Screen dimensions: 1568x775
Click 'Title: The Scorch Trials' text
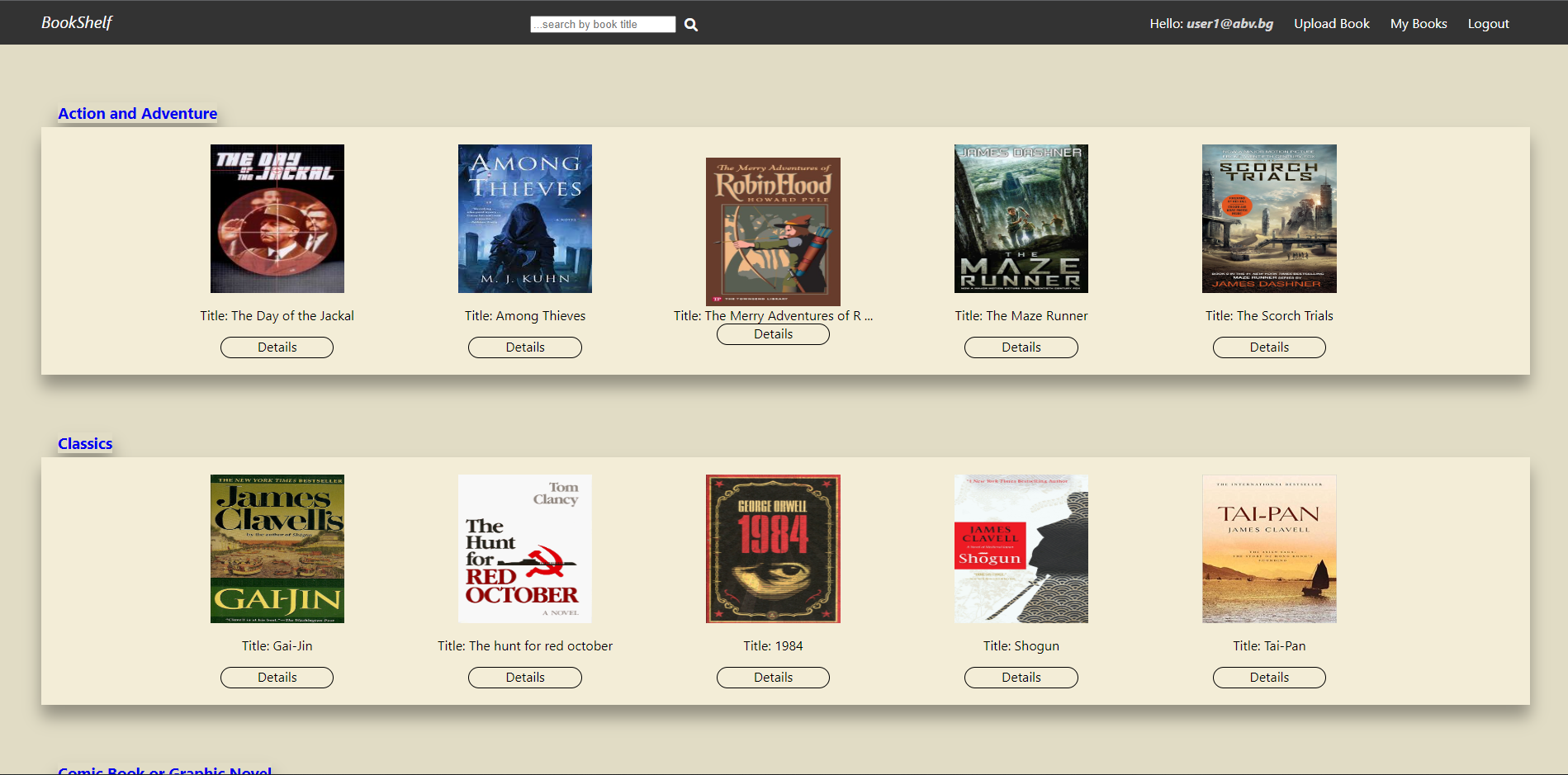point(1269,316)
